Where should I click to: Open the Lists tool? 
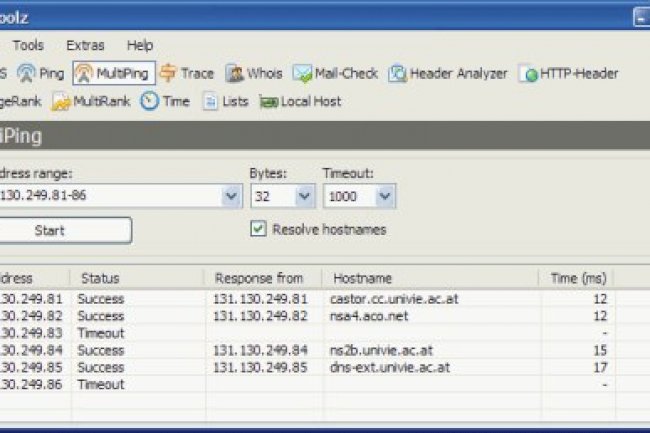(x=225, y=101)
